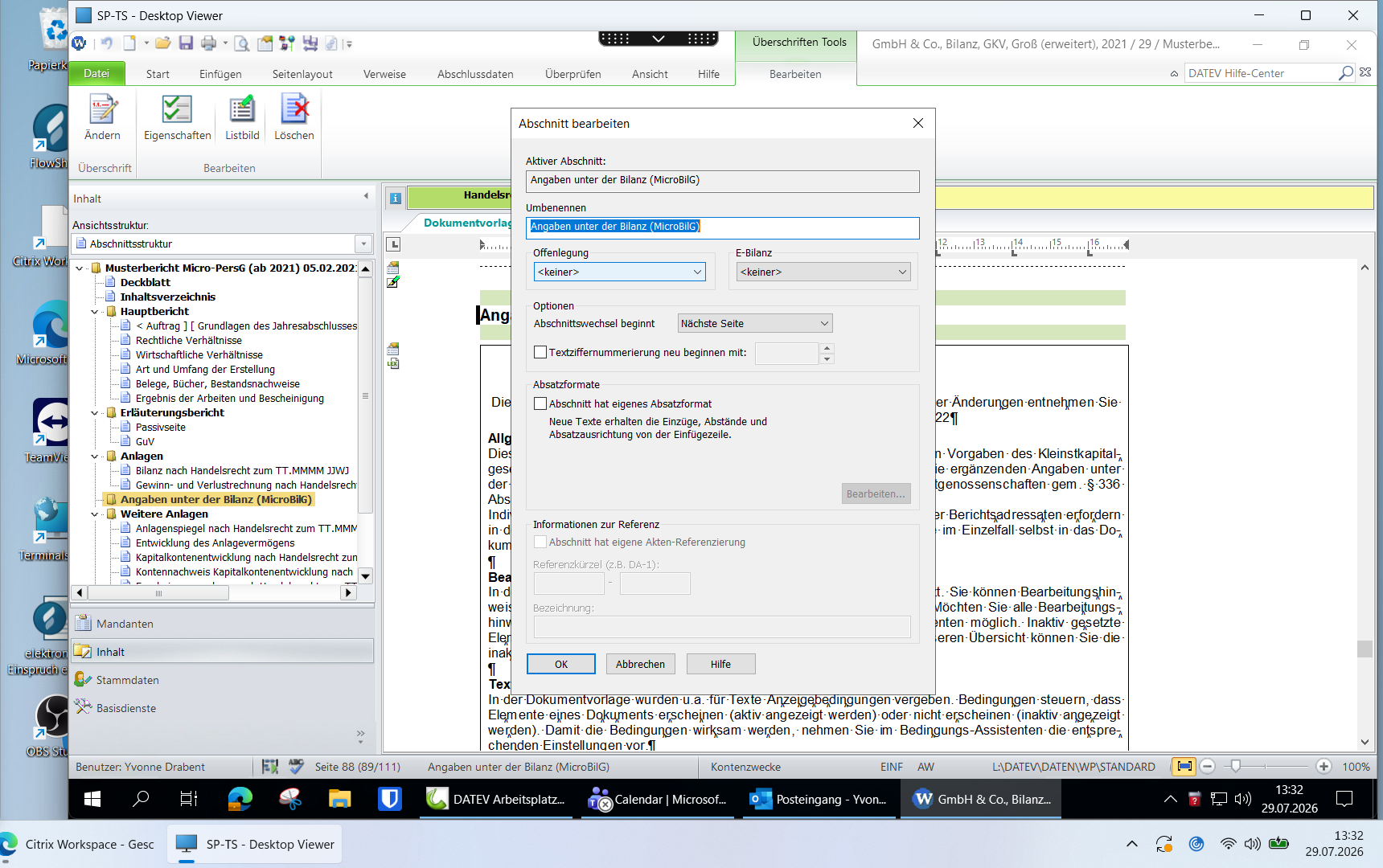Click the spell check ABC status icon

(296, 767)
